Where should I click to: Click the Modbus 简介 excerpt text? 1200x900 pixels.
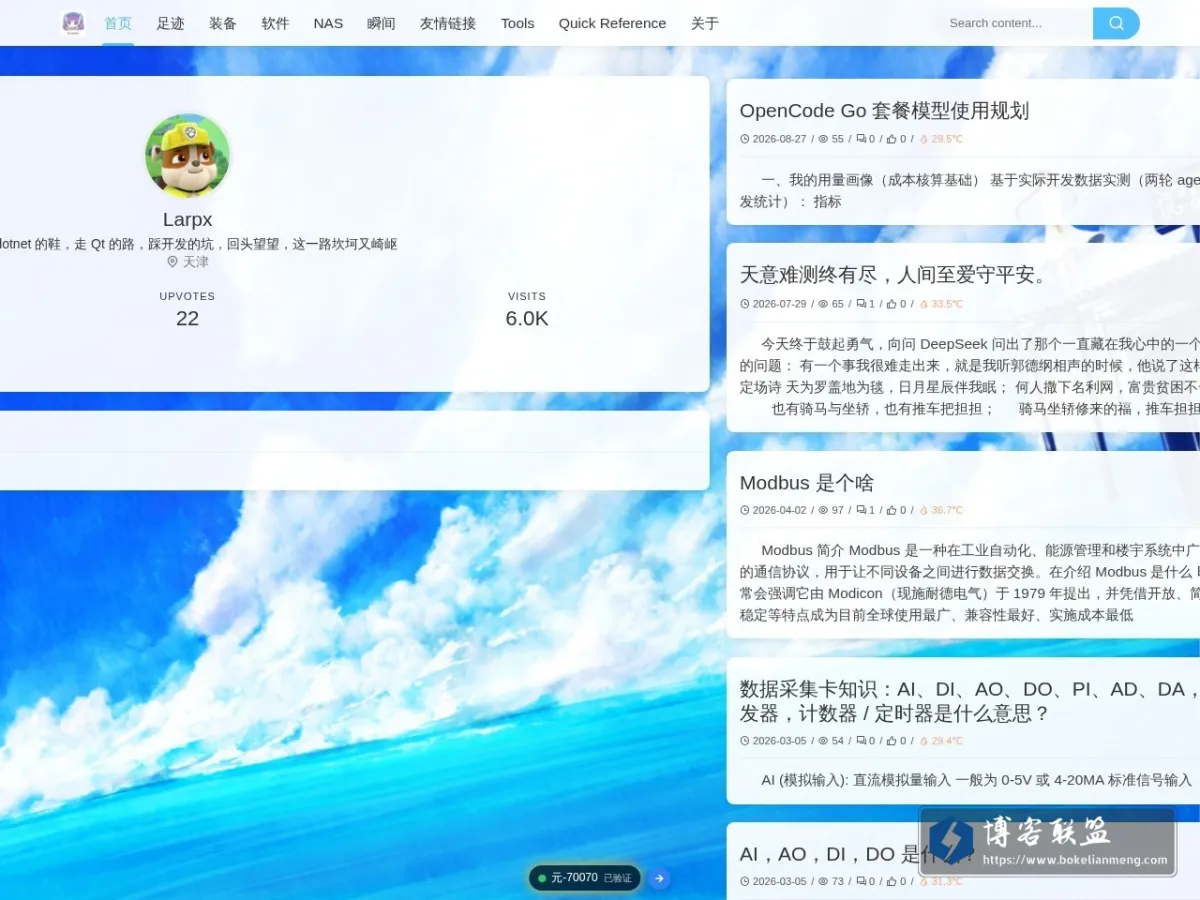coord(969,582)
